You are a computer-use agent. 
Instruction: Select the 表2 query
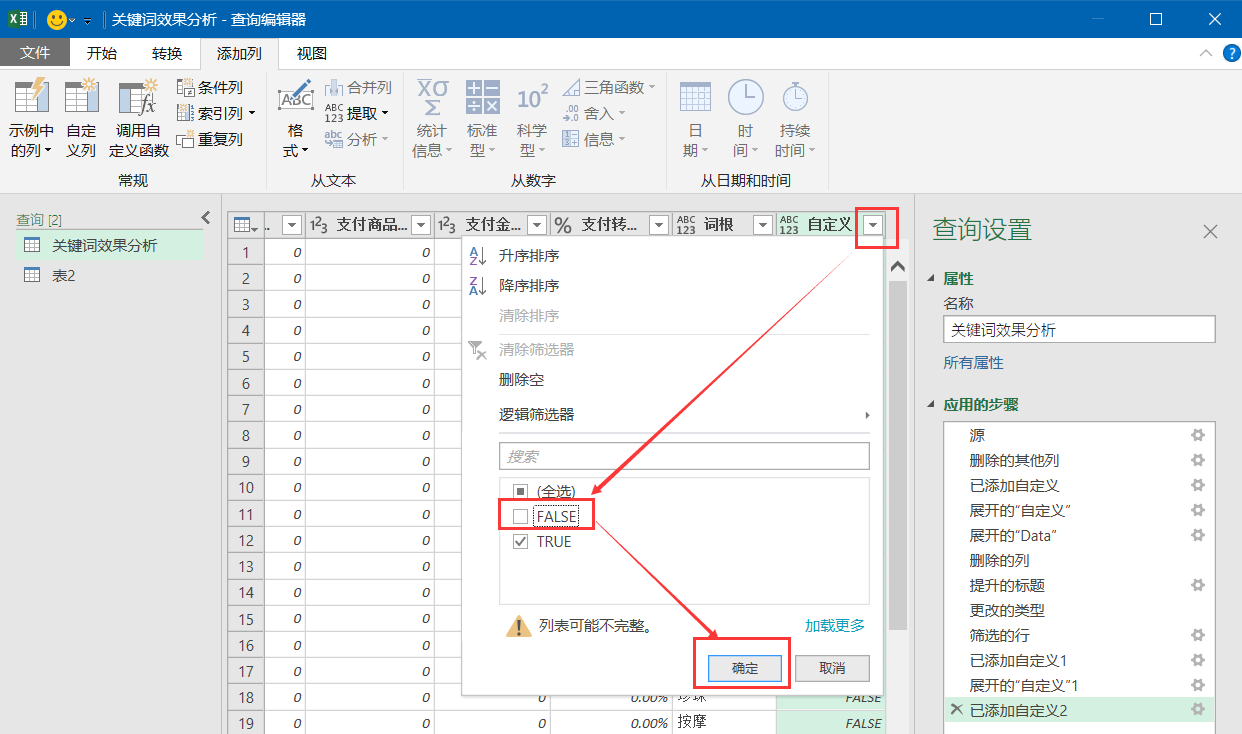(x=109, y=275)
